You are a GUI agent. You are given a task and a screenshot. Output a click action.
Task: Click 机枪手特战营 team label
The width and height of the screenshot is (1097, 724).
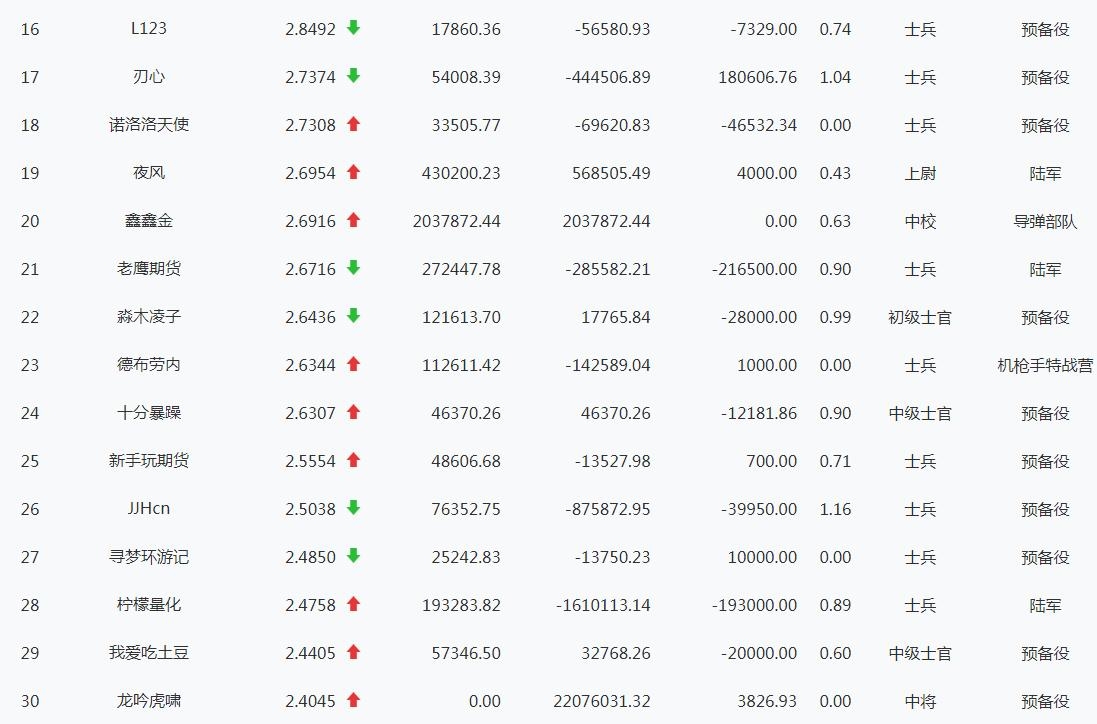1045,365
